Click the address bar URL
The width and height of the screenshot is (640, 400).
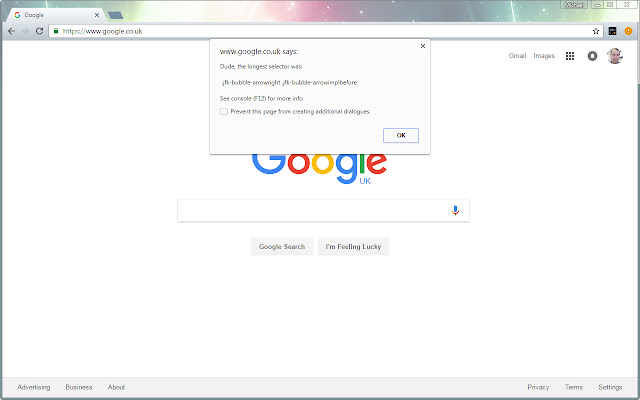click(102, 31)
